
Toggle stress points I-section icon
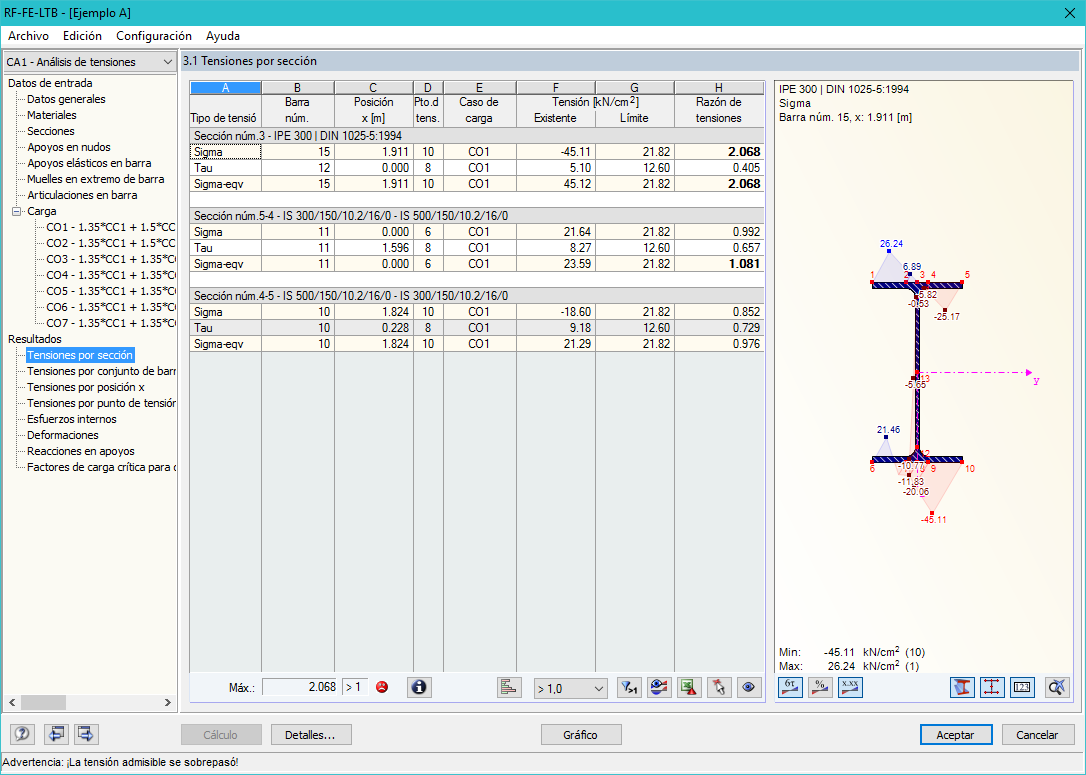(x=992, y=687)
